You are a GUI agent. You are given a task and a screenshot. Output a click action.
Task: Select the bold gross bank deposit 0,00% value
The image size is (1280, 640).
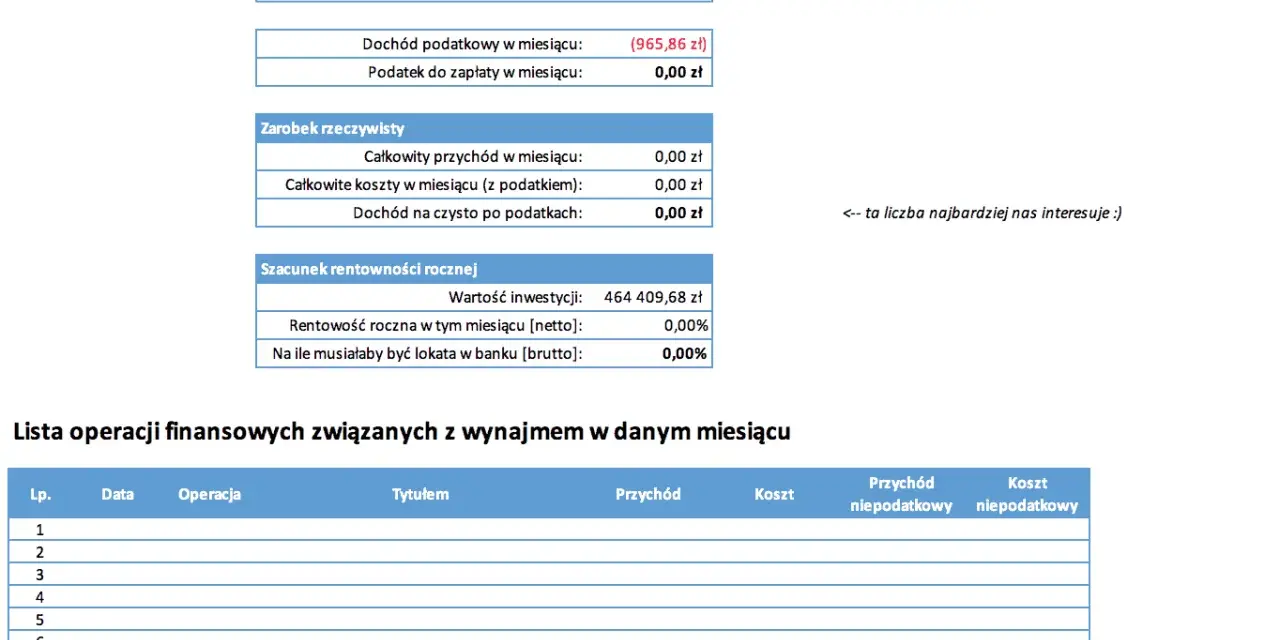(x=685, y=353)
